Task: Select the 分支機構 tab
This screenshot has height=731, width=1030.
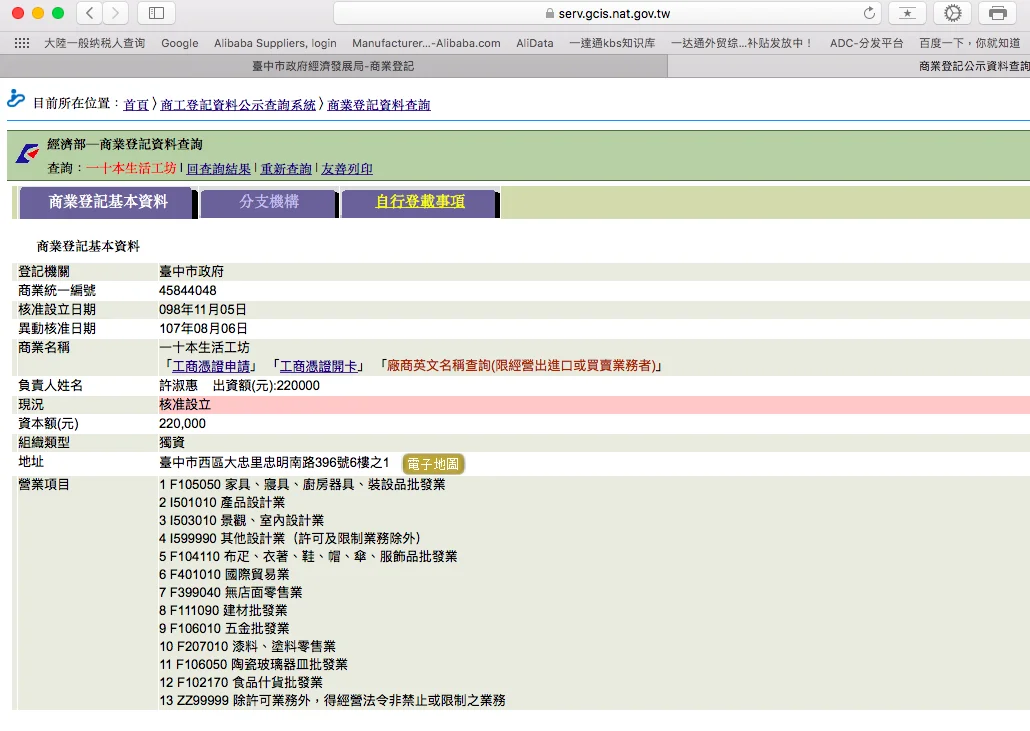Action: click(x=269, y=202)
